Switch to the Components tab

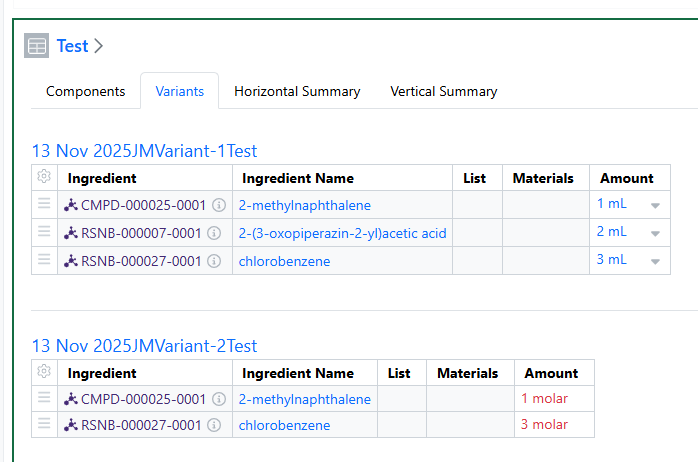click(x=86, y=91)
